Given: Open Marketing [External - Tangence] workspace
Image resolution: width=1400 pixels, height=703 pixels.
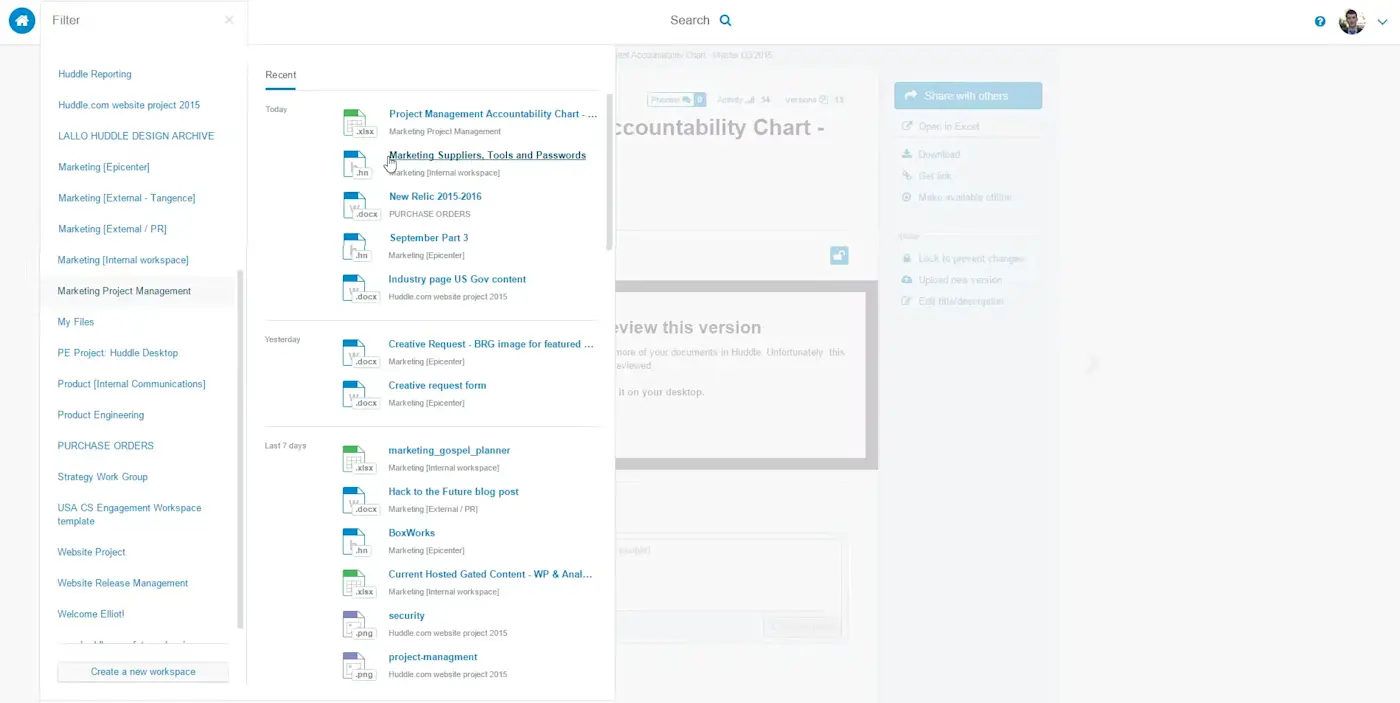Looking at the screenshot, I should pos(126,198).
